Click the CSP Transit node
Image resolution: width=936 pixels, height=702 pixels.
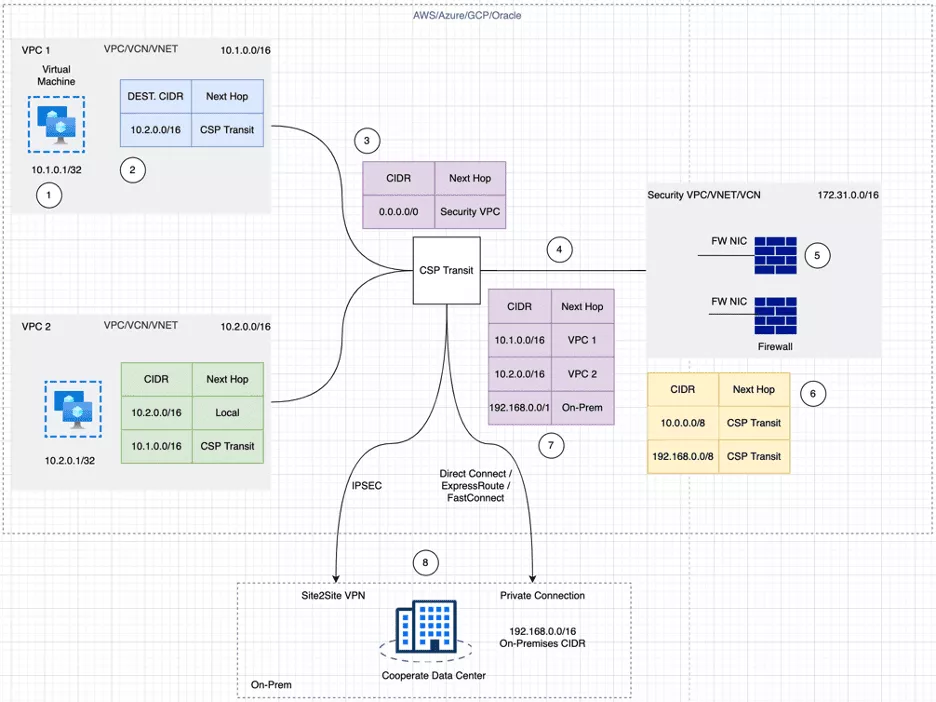(446, 269)
